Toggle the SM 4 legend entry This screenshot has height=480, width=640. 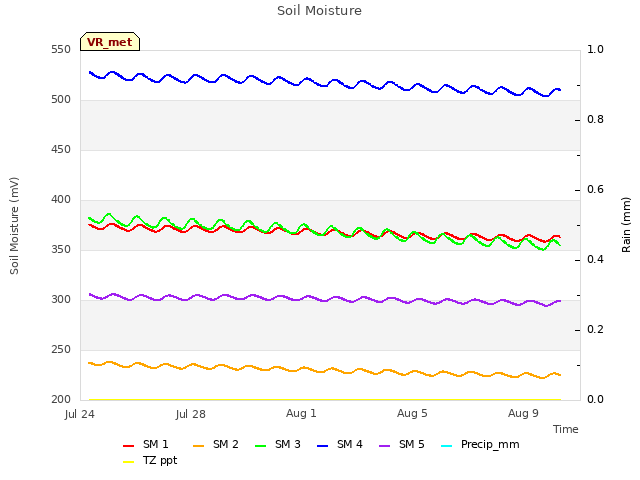340,444
